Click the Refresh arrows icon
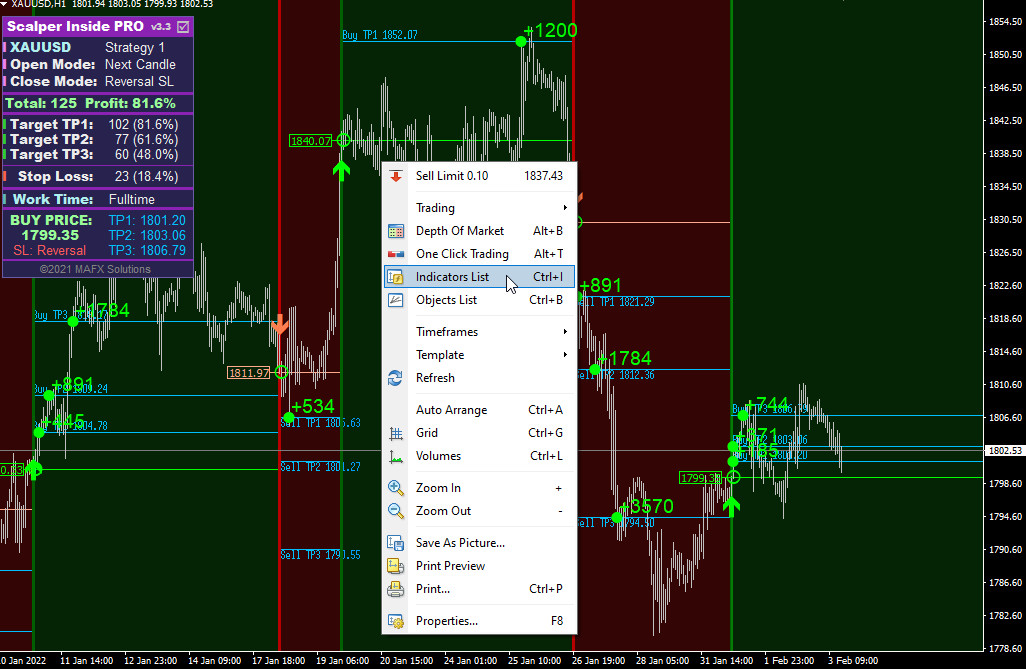This screenshot has width=1026, height=669. click(x=395, y=378)
